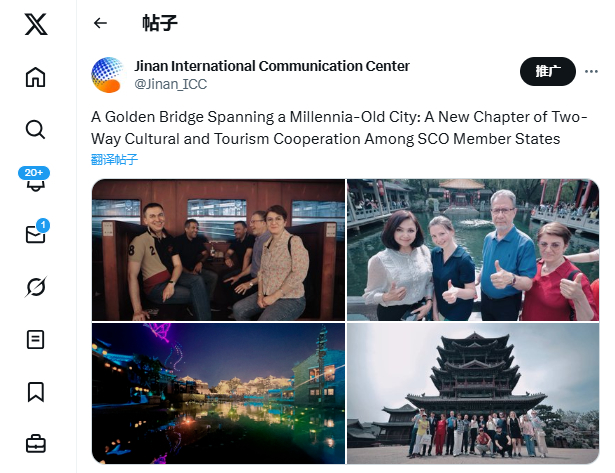Go back with the left arrow
The width and height of the screenshot is (615, 473).
(100, 23)
